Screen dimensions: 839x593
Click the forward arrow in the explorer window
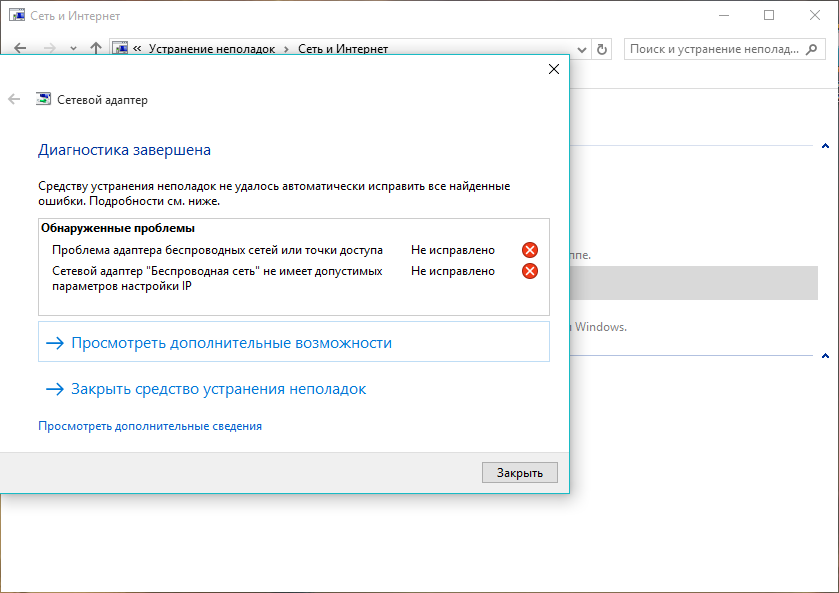(x=49, y=48)
